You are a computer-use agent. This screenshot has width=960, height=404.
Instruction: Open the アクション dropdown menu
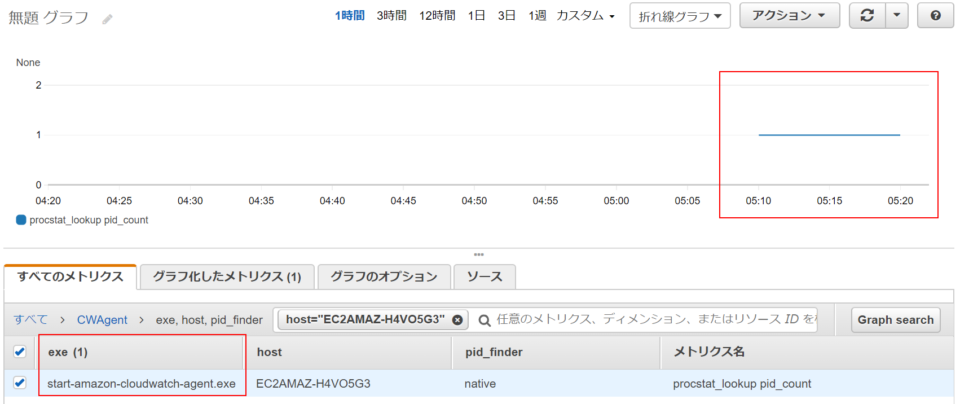coord(789,16)
